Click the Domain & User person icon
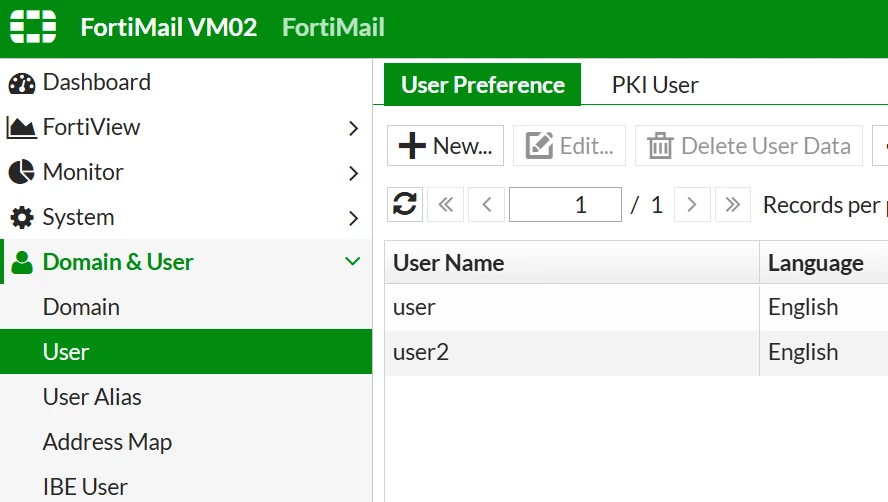Viewport: 888px width, 502px height. pyautogui.click(x=22, y=262)
